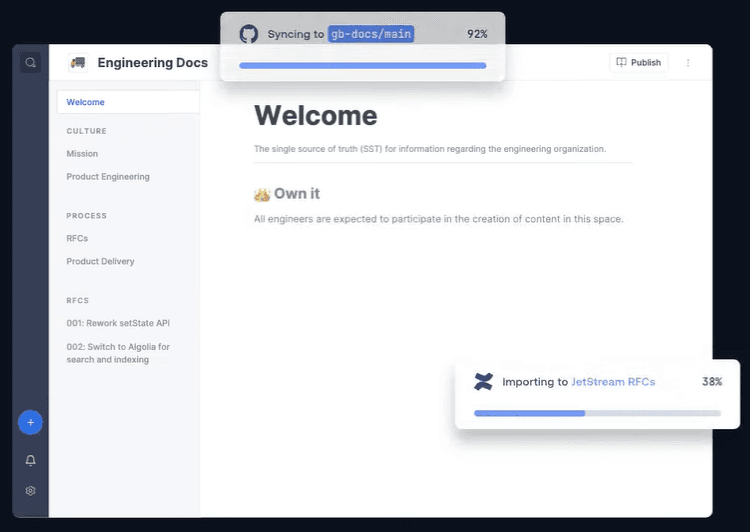Open Product Delivery page
750x532 pixels.
(100, 262)
